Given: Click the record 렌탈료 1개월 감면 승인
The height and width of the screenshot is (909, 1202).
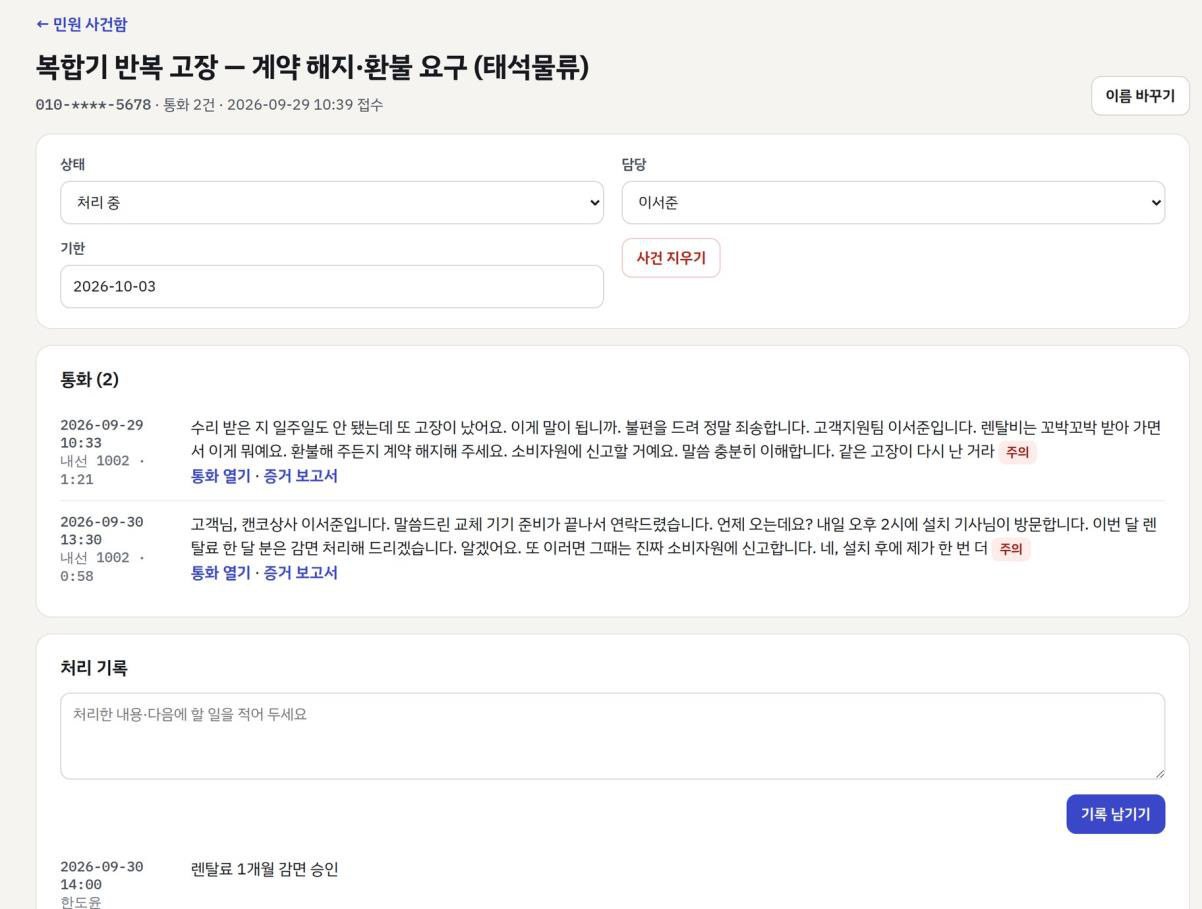Looking at the screenshot, I should [265, 869].
